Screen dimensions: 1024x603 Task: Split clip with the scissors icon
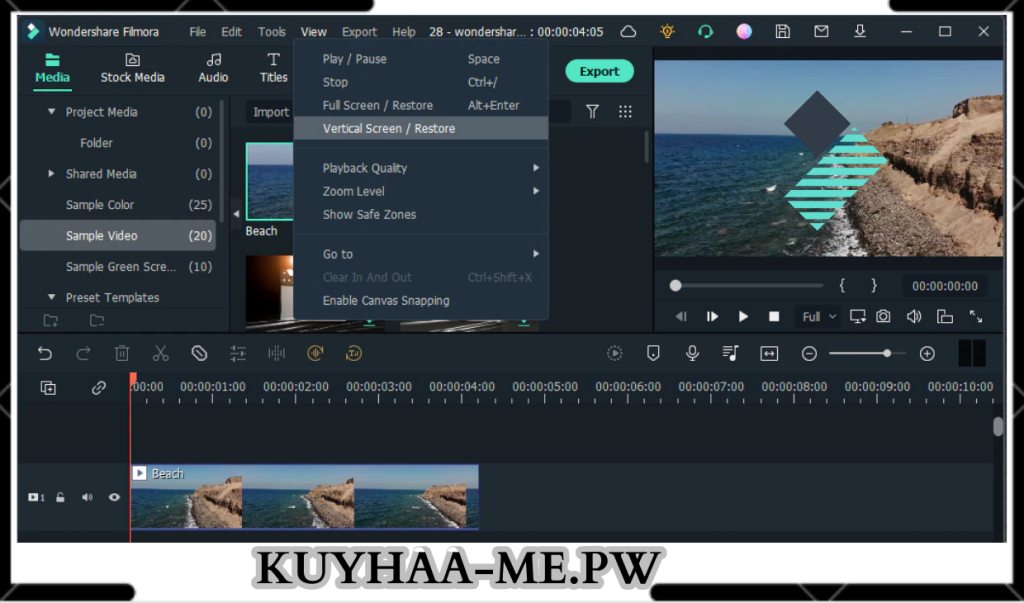(x=161, y=353)
